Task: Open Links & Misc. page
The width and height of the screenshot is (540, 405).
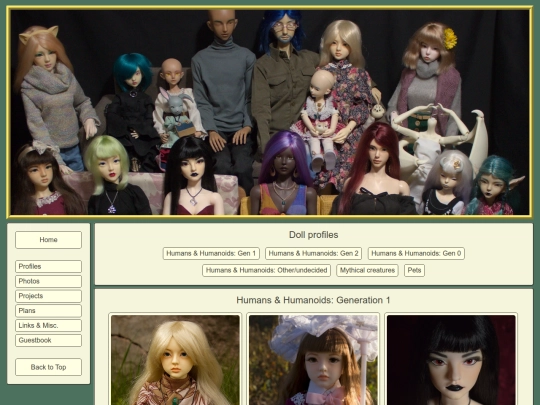Action: tap(48, 325)
